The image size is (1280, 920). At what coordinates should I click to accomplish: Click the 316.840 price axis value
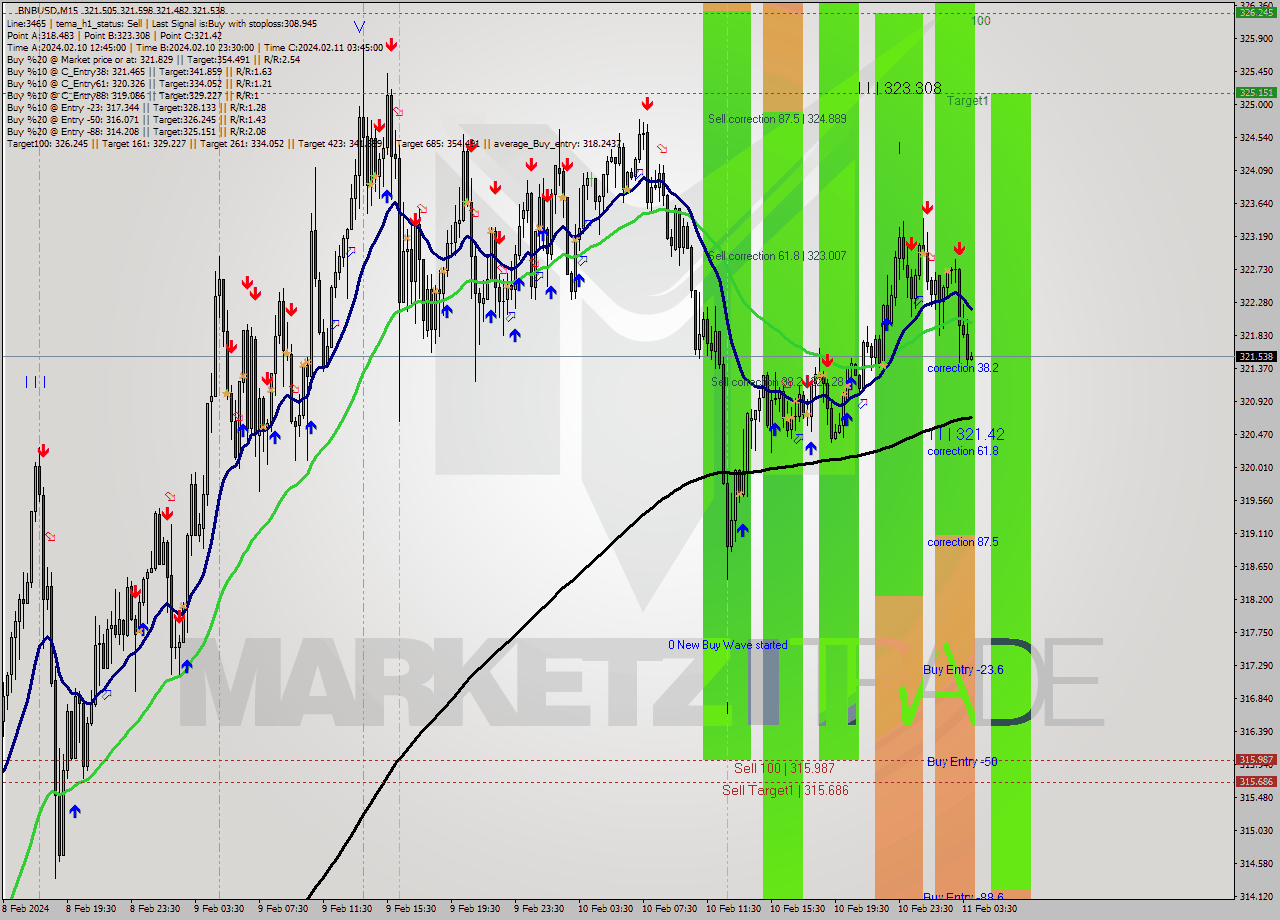[1256, 698]
